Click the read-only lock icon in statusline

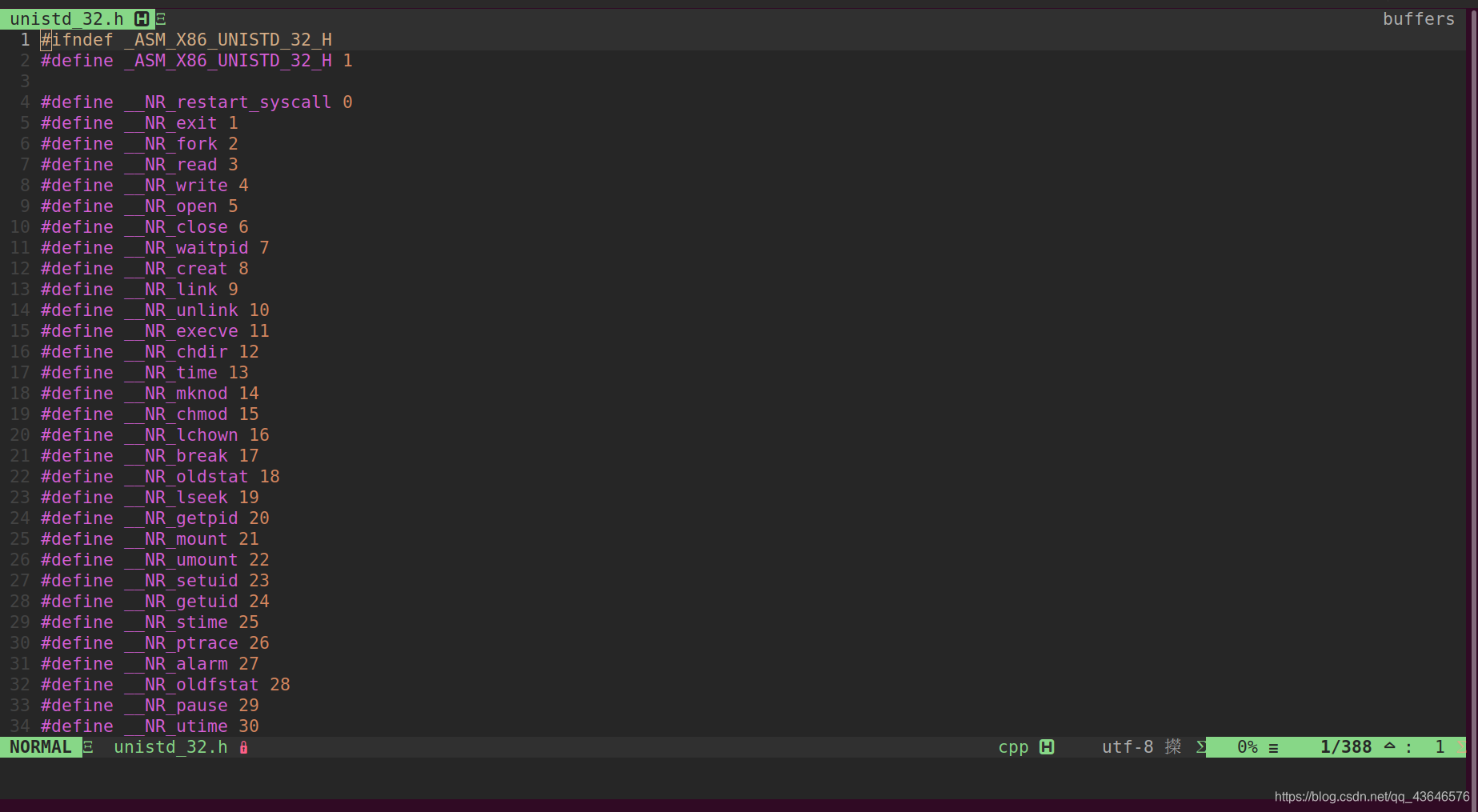243,747
